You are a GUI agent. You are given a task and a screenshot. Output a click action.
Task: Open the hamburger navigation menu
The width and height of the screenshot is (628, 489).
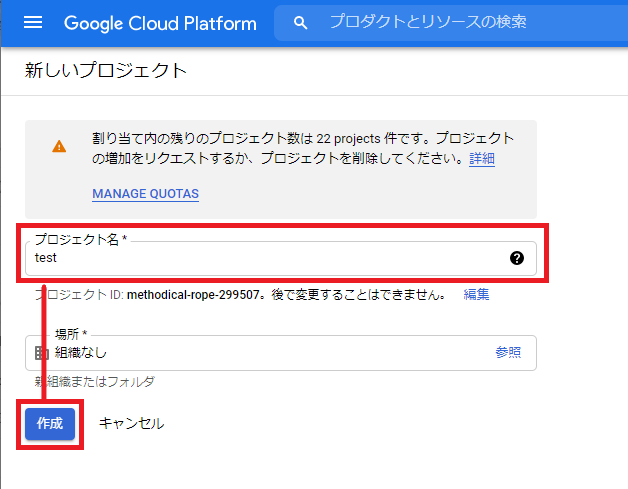(x=33, y=22)
